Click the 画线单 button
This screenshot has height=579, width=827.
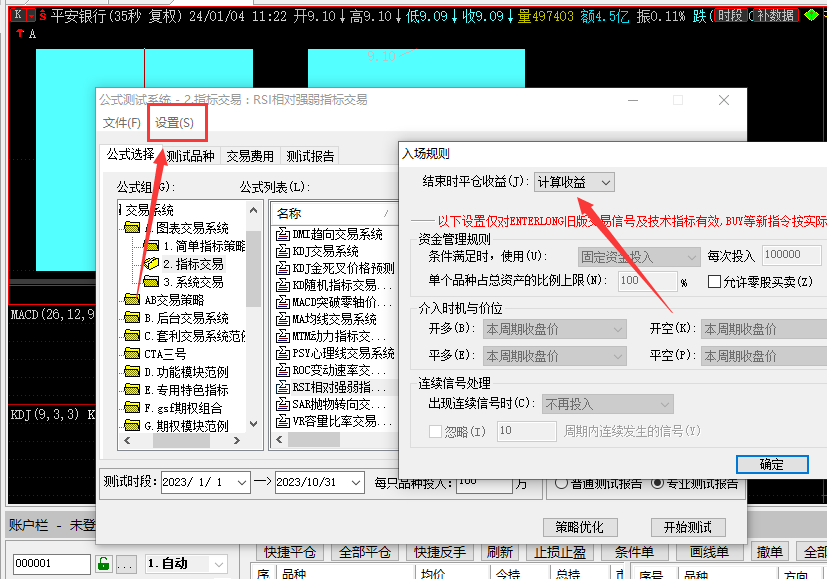coord(709,552)
